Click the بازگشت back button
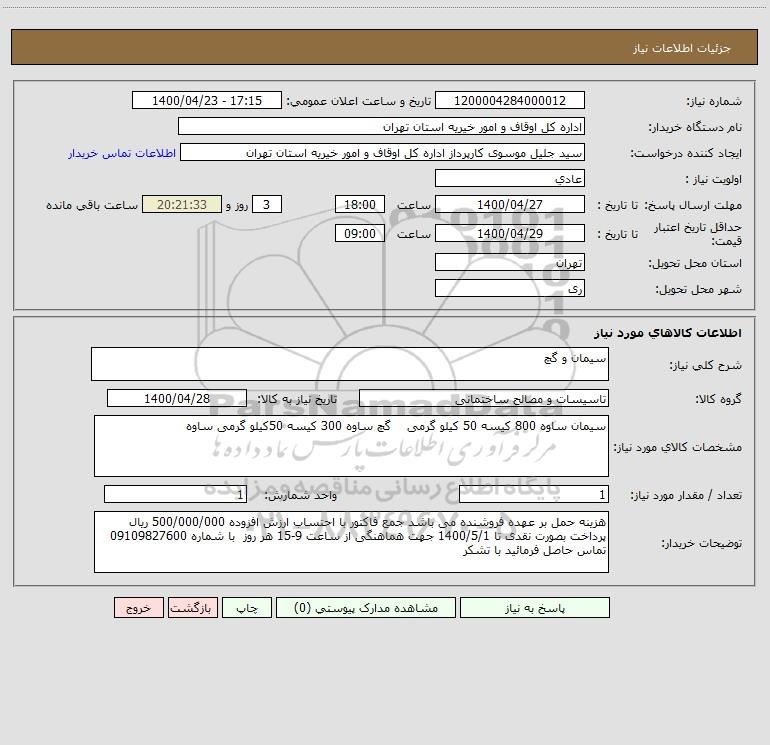 tap(192, 607)
